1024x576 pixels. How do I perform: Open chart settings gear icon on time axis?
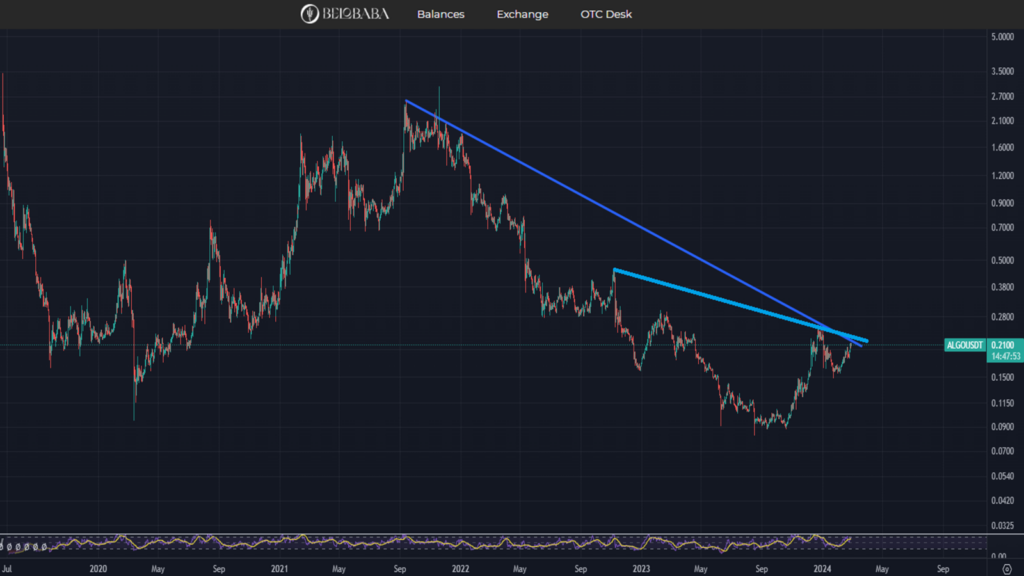click(1006, 568)
